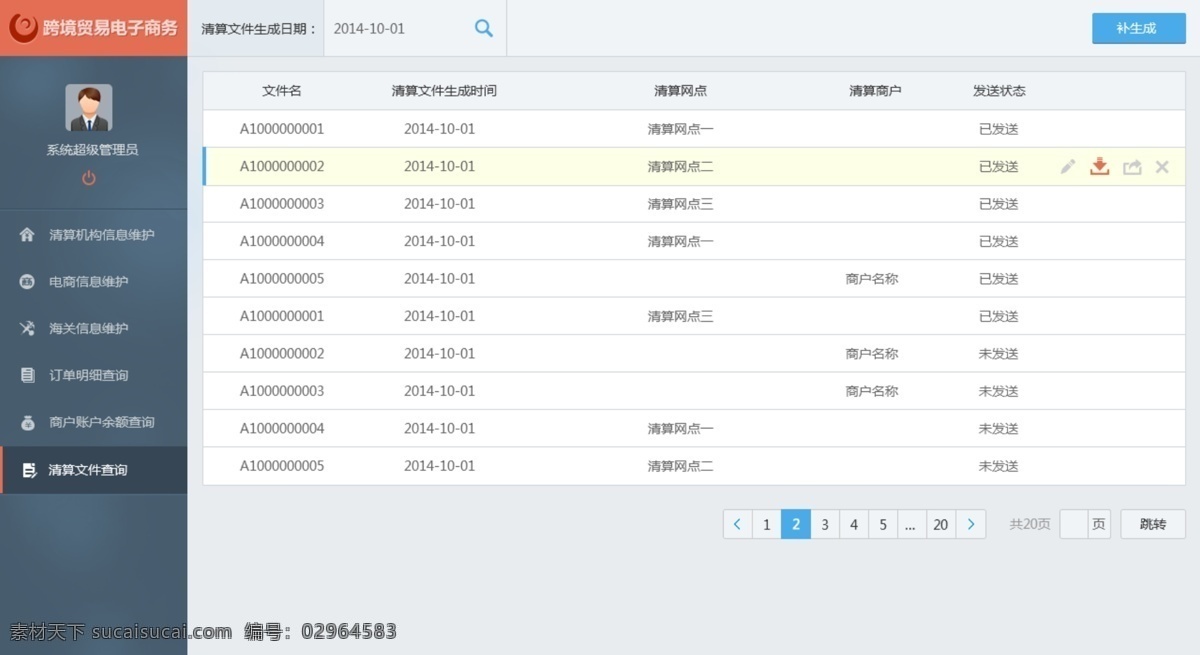Open 订单明细查询 menu item
Image resolution: width=1200 pixels, height=655 pixels.
[93, 375]
